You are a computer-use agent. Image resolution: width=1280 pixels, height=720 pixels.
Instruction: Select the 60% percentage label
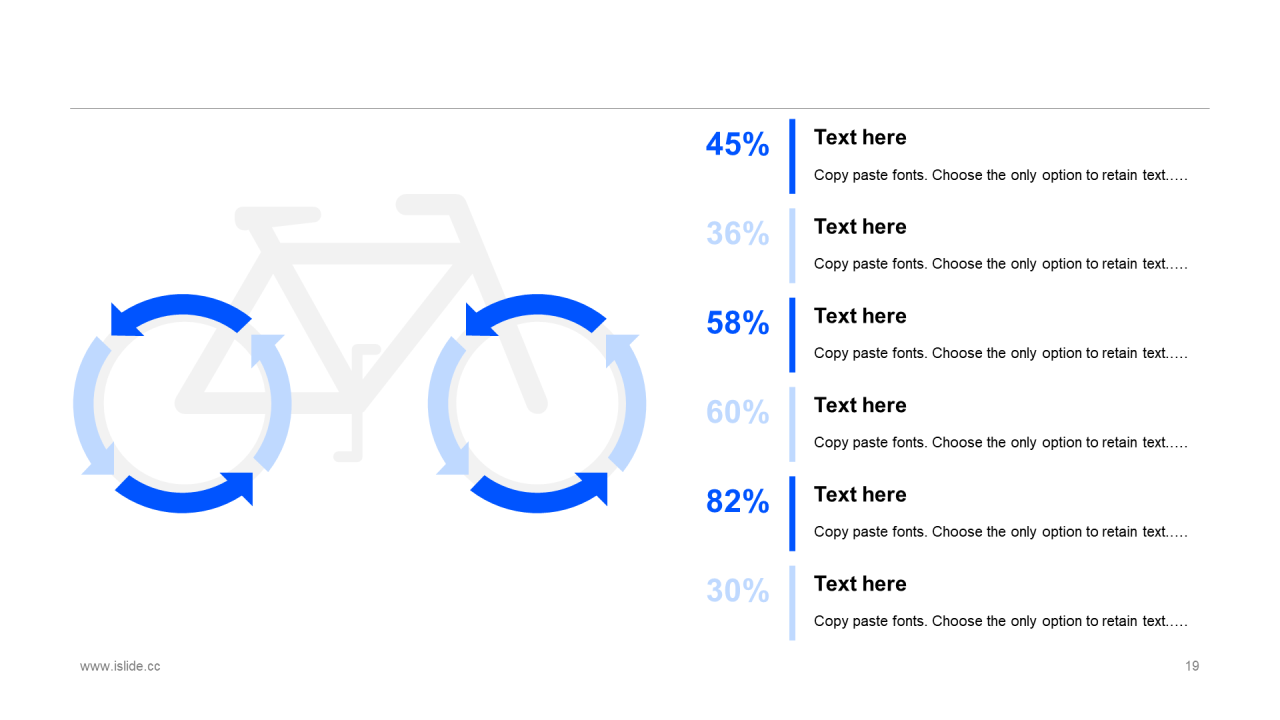tap(738, 411)
